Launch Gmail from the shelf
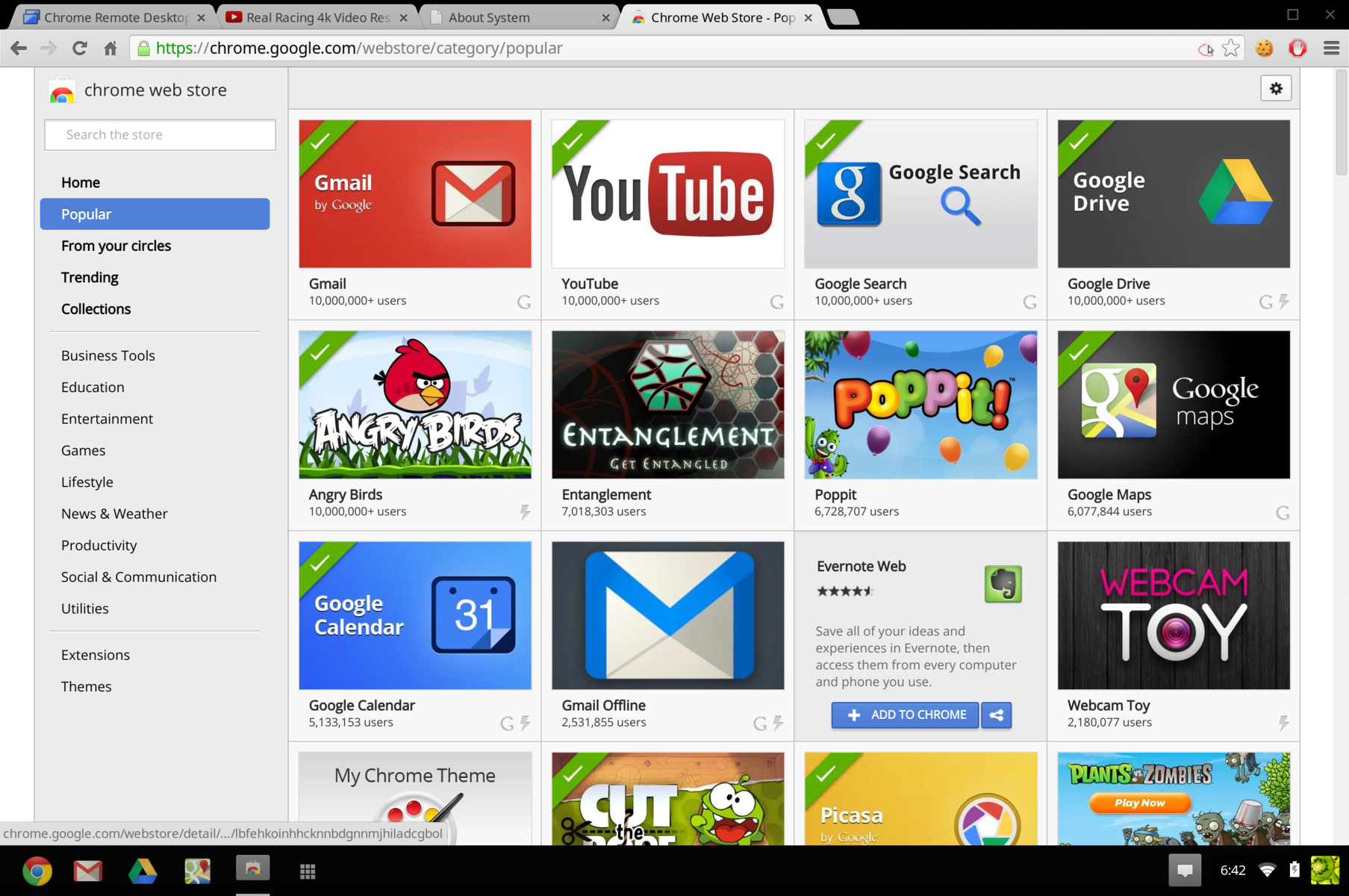 88,871
